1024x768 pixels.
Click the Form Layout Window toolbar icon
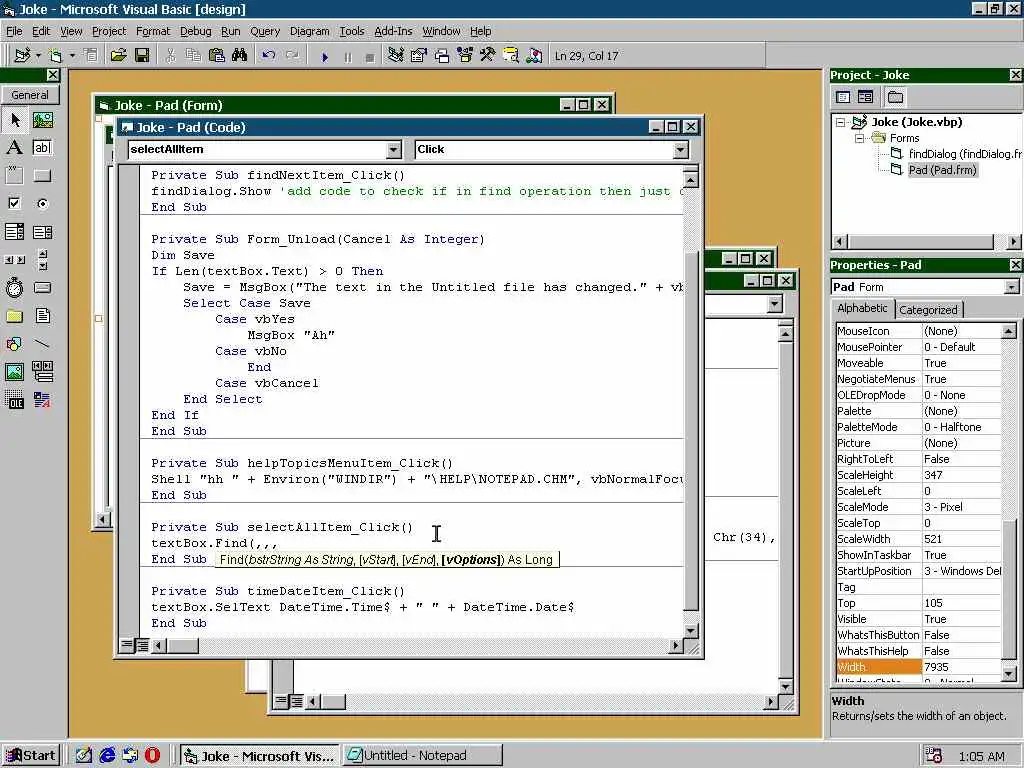coord(441,56)
